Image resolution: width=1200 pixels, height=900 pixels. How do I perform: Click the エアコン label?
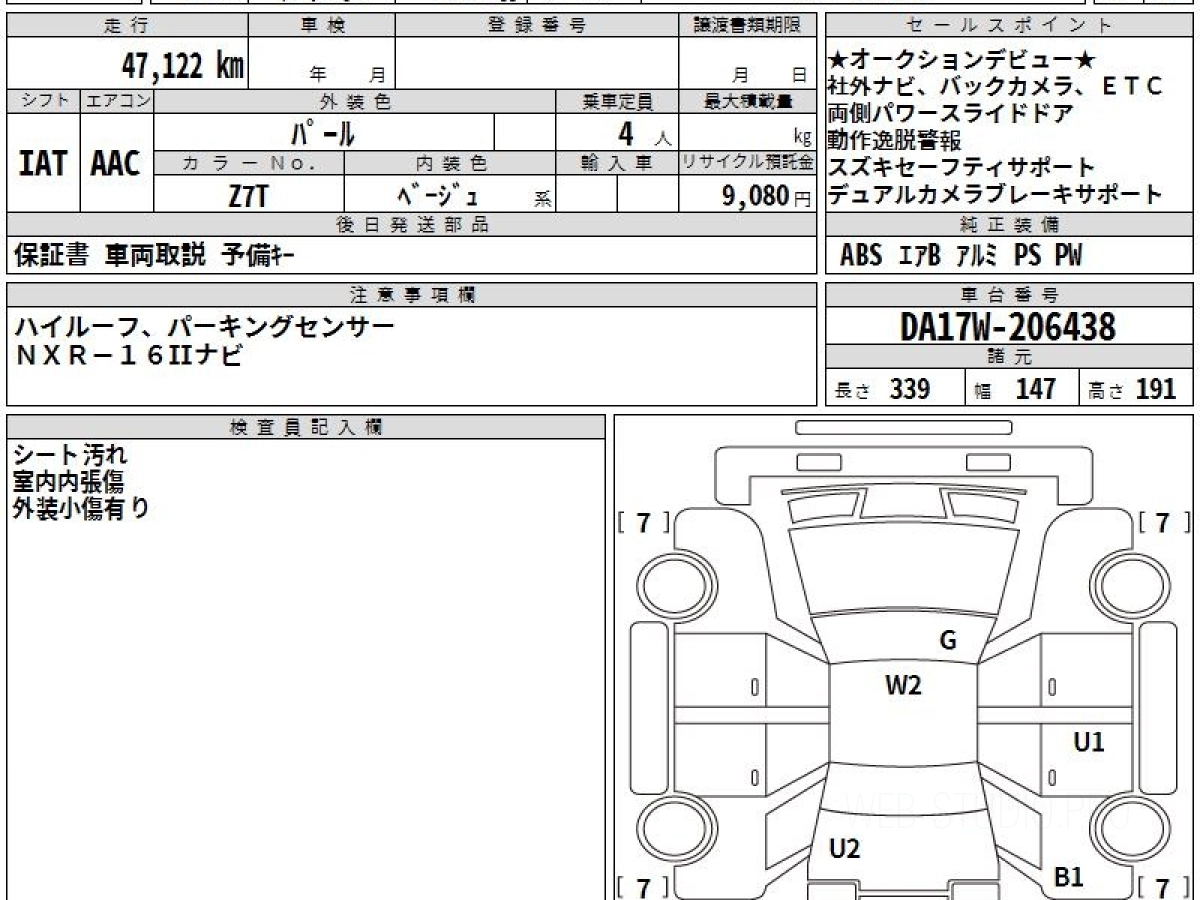click(x=117, y=101)
